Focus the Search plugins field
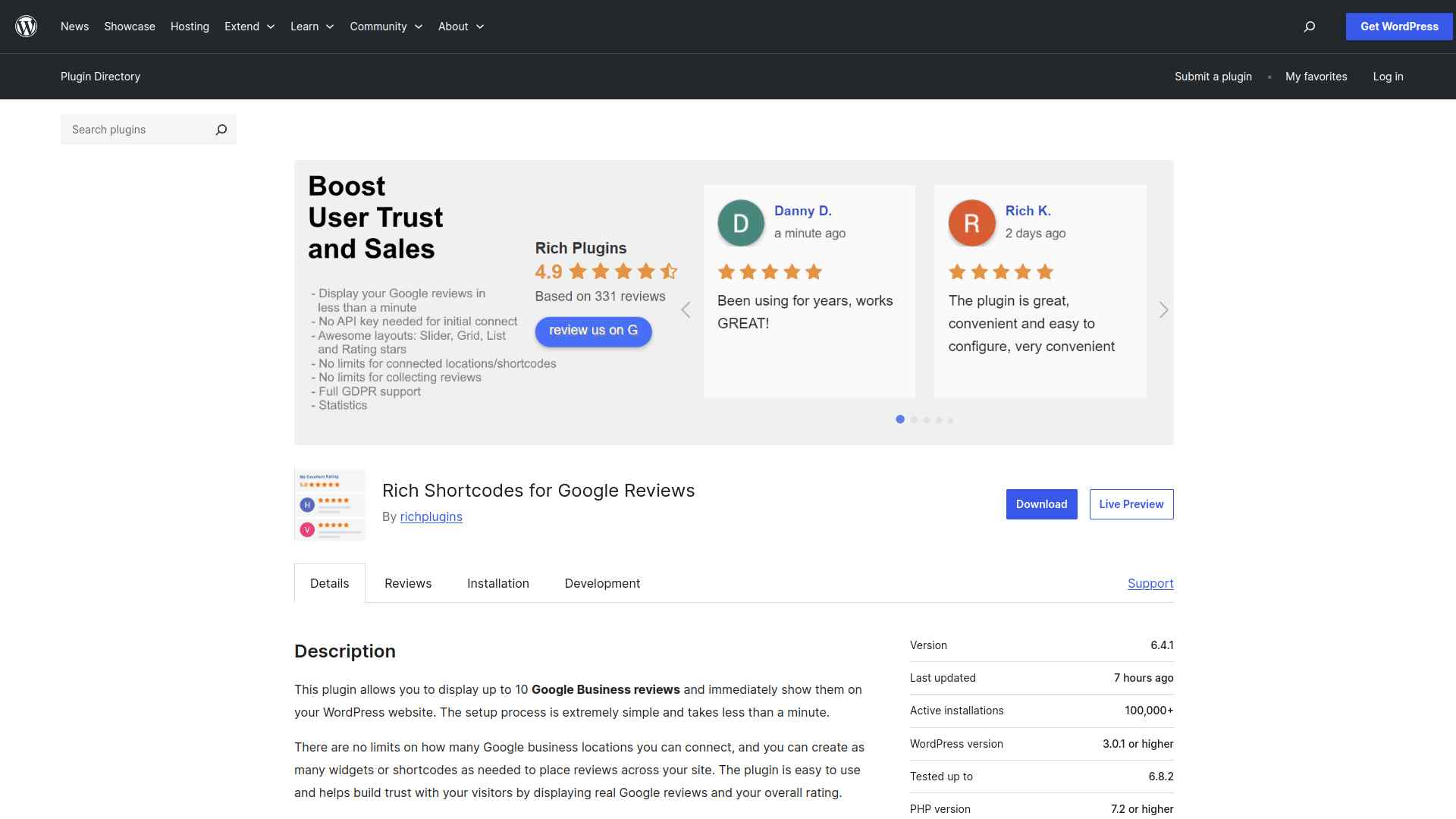 [x=136, y=130]
